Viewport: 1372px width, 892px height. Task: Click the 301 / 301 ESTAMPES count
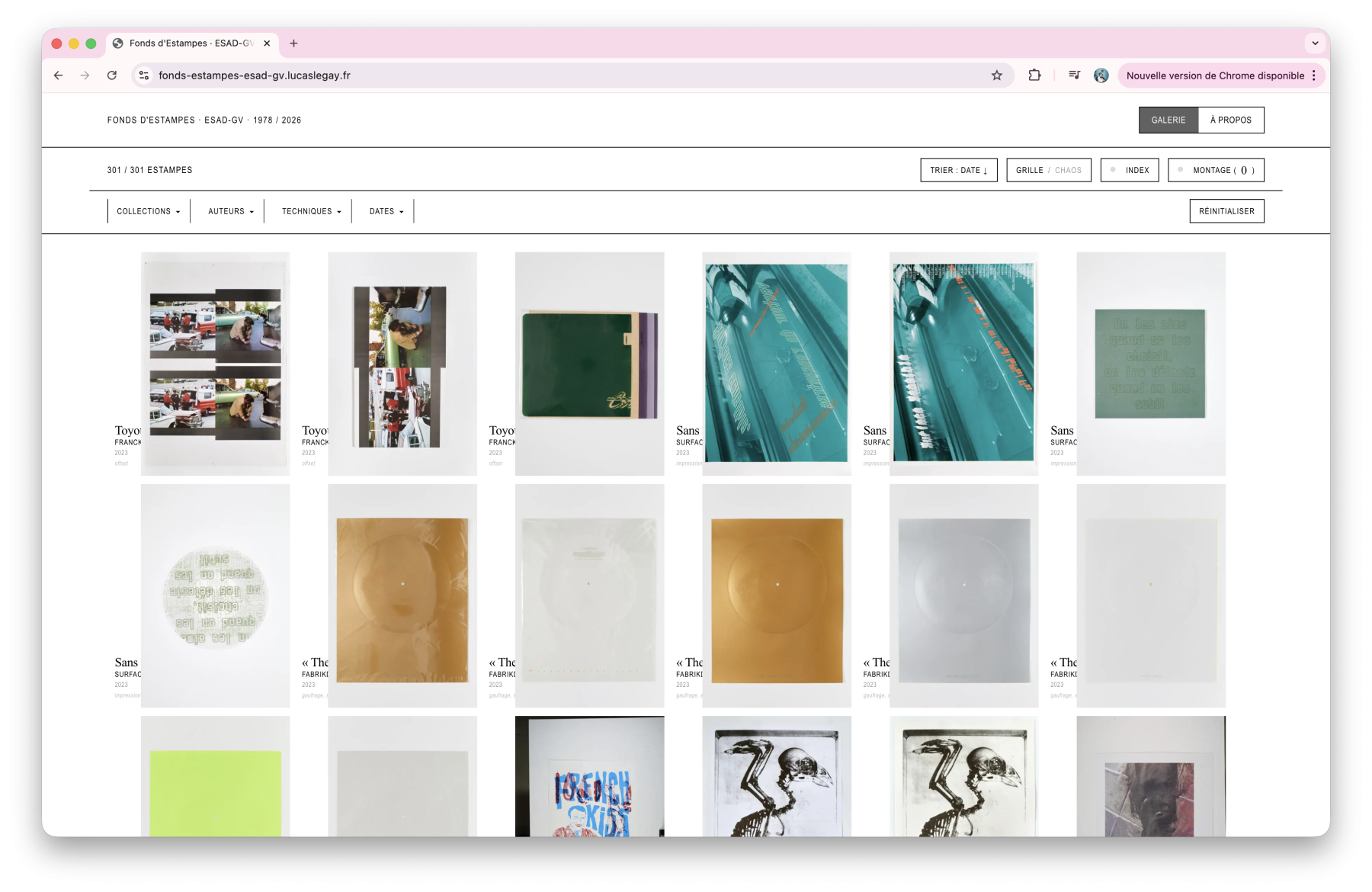[x=149, y=170]
